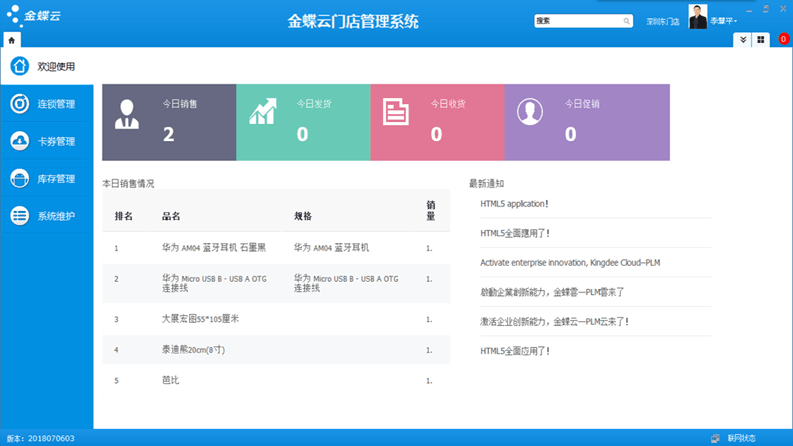This screenshot has width=793, height=446.
Task: Open notice 啟動企業創新能力 traditional
Action: [x=552, y=292]
